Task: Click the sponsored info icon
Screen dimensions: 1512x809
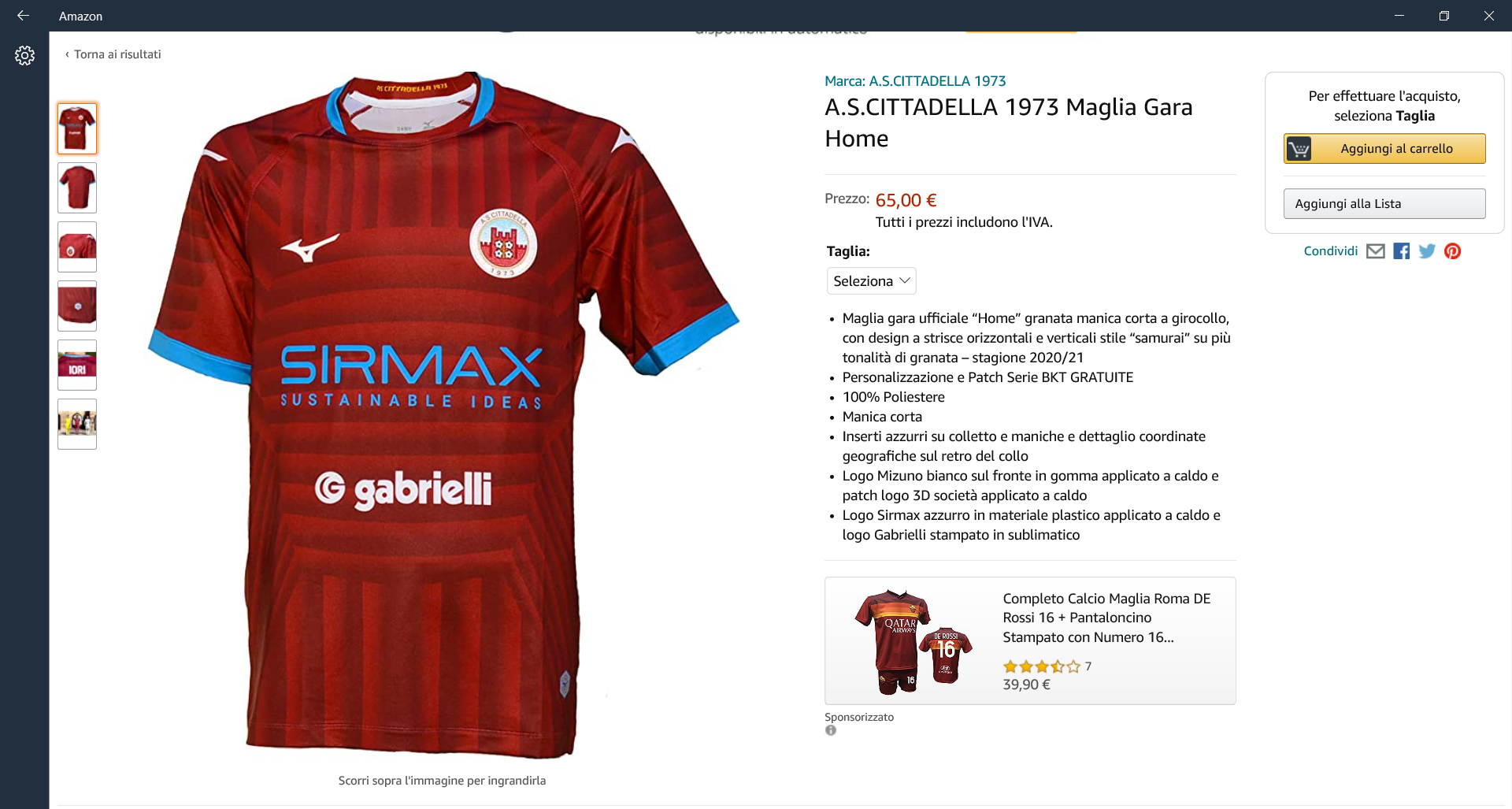Action: 831,730
